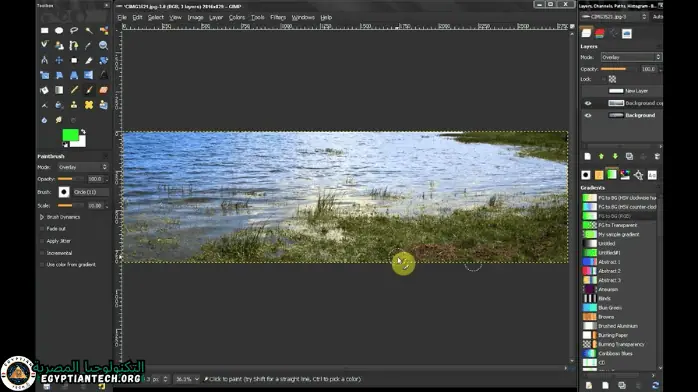Hide the Background layer eye
This screenshot has width=698, height=392.
(x=588, y=115)
